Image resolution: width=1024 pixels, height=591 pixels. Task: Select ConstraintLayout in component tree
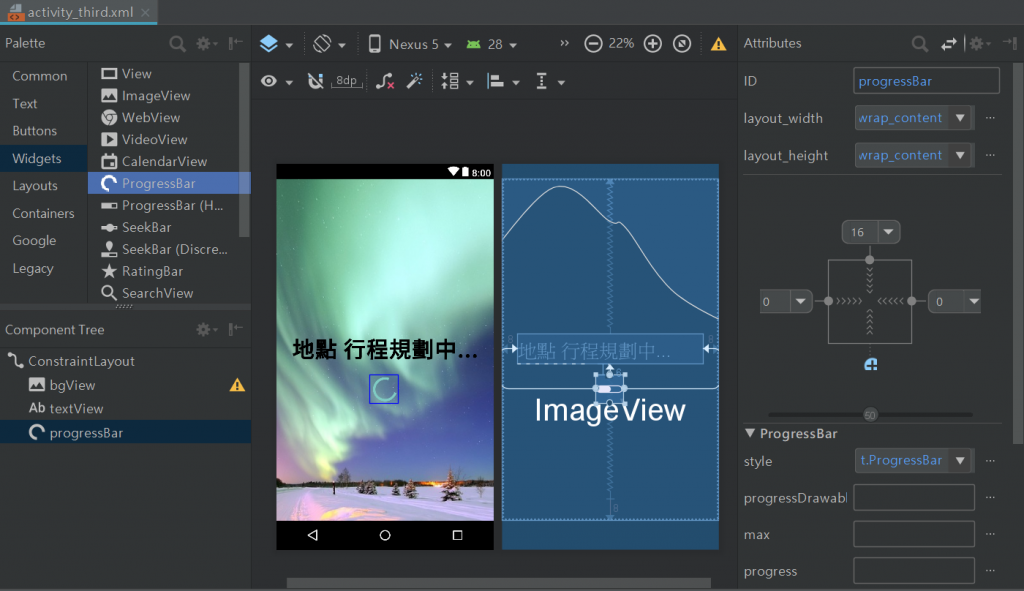(x=125, y=361)
